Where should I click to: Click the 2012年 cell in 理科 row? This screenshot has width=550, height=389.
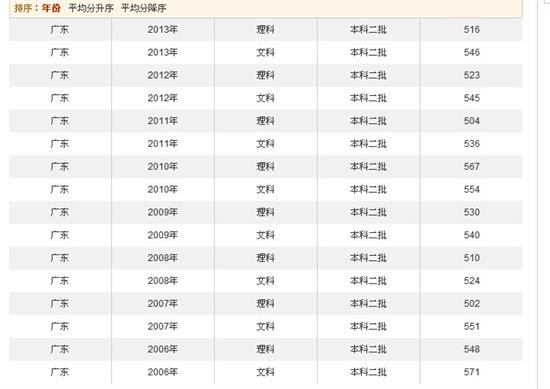163,75
